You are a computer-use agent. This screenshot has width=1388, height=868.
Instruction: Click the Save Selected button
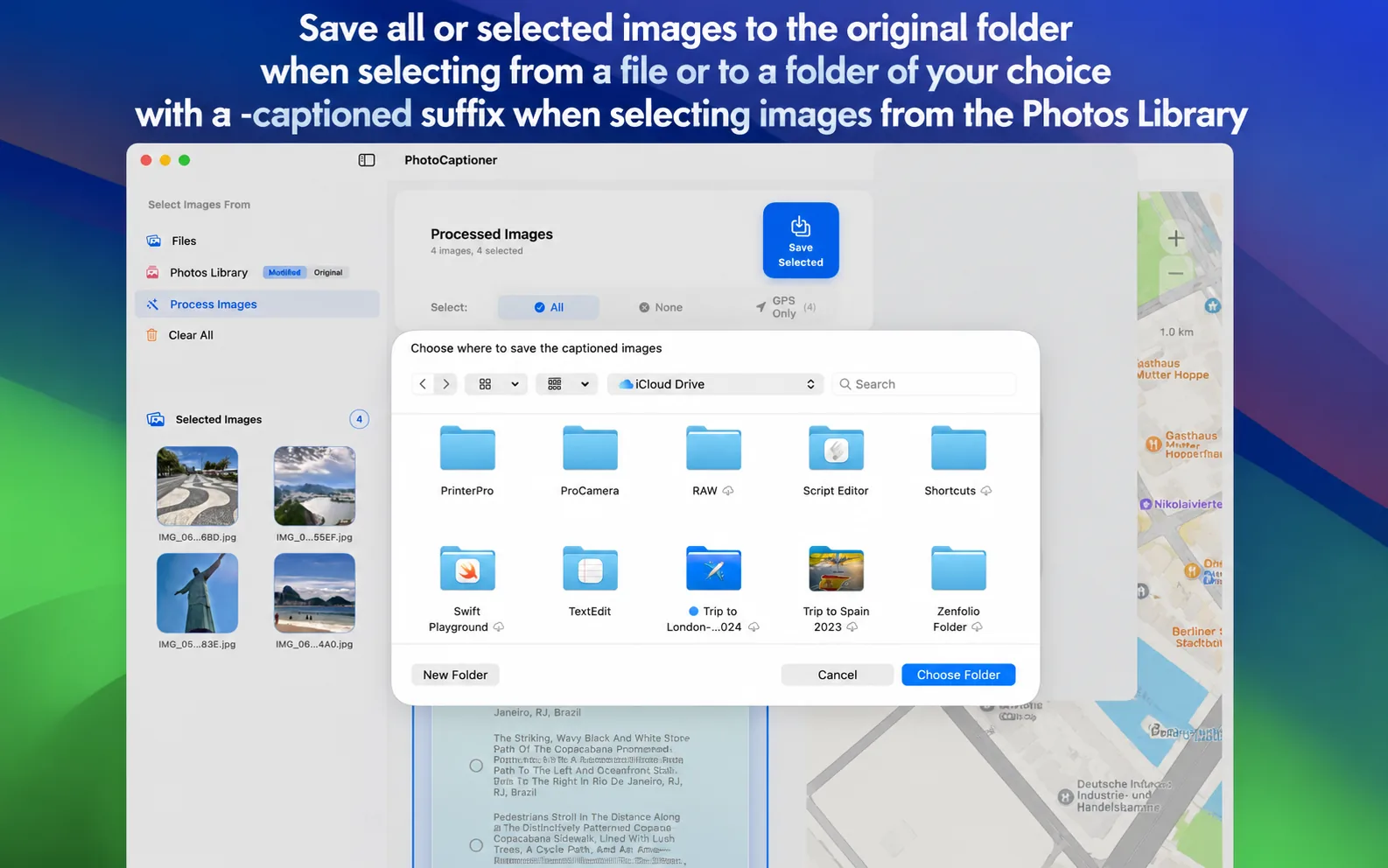point(801,241)
